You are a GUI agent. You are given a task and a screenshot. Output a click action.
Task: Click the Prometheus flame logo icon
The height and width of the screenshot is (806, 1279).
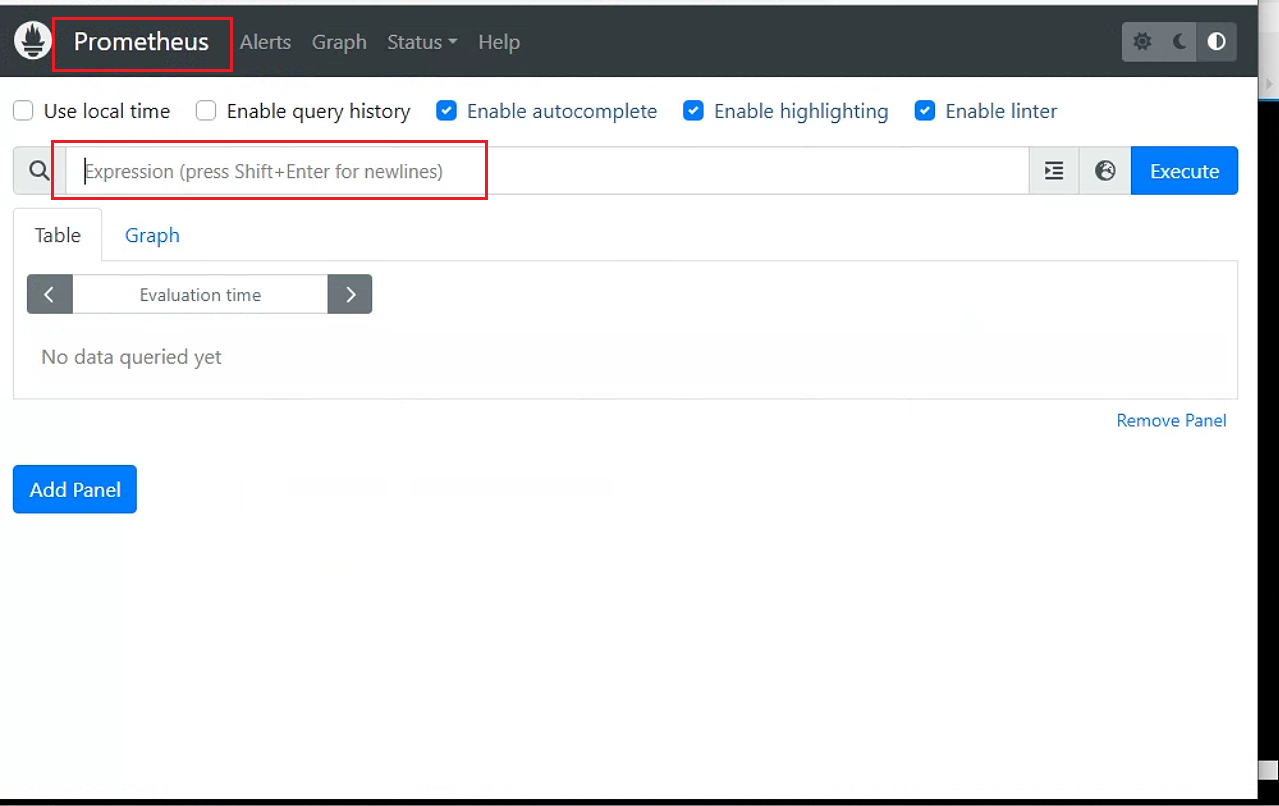pos(33,42)
